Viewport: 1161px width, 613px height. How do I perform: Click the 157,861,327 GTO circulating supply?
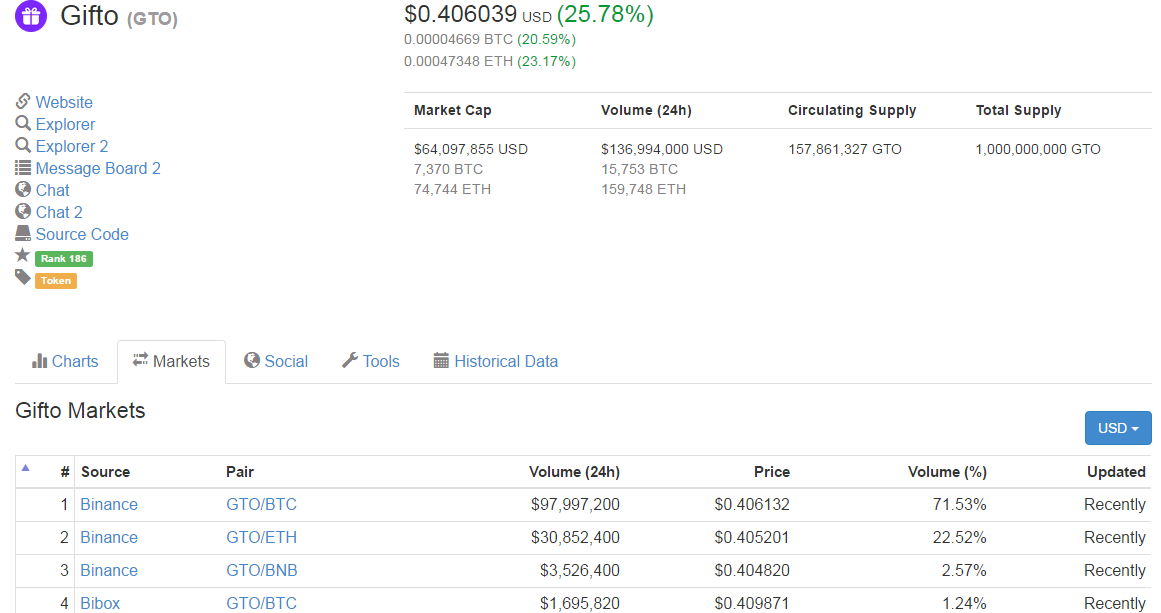click(x=845, y=149)
